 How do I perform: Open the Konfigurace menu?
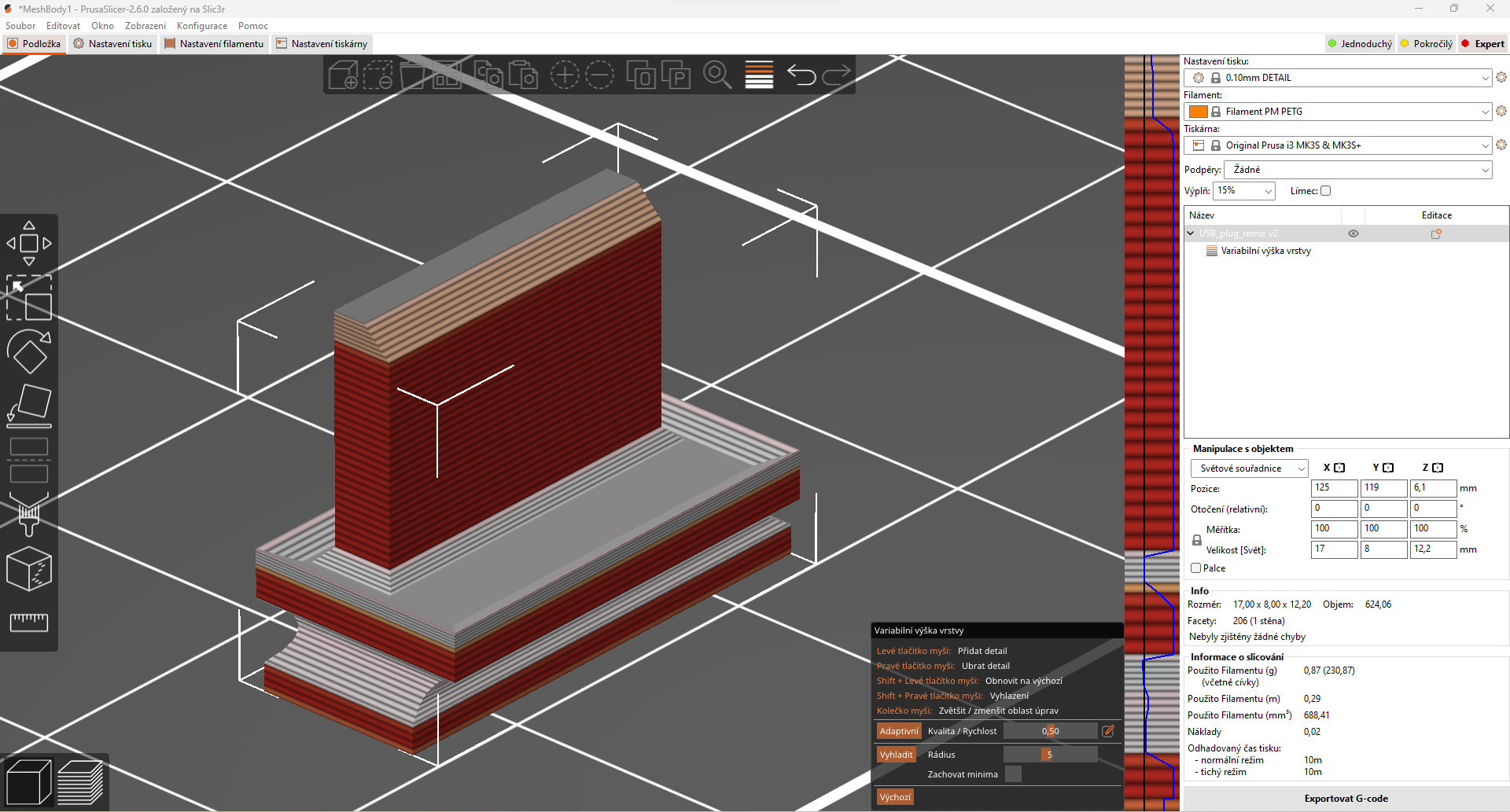(x=202, y=26)
